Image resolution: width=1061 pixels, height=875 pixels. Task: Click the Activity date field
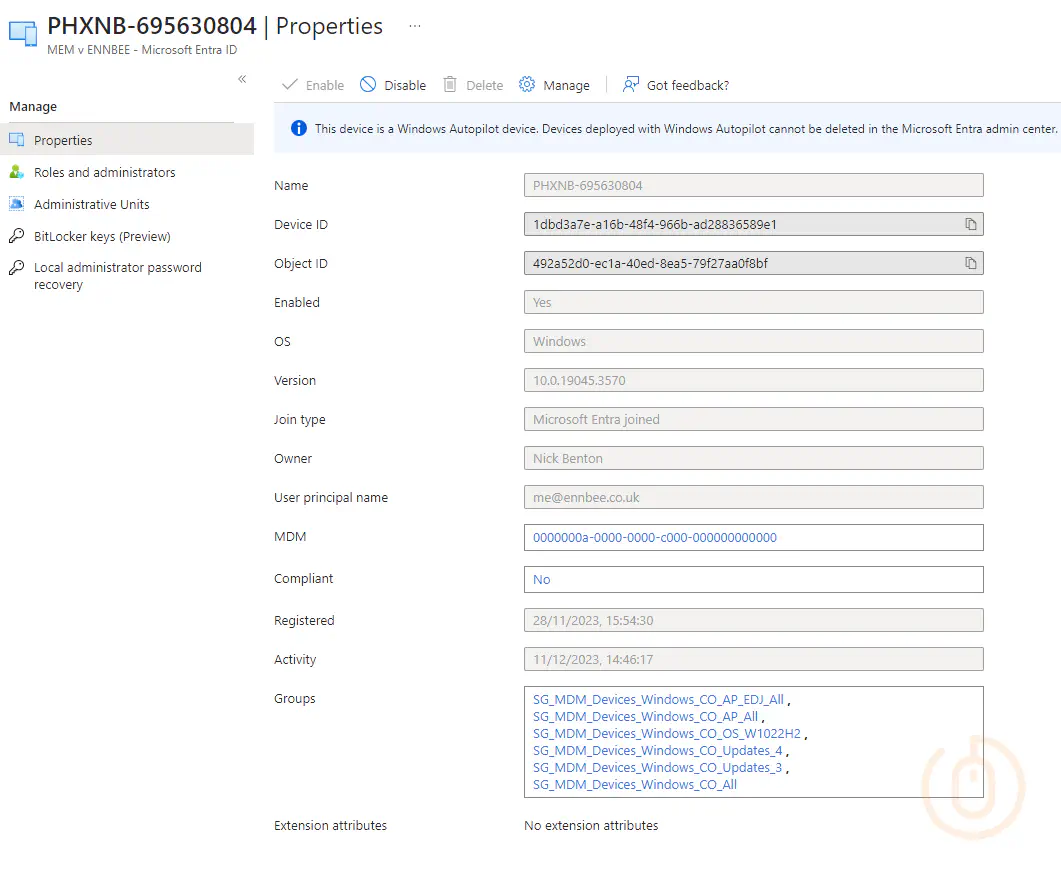tap(754, 659)
